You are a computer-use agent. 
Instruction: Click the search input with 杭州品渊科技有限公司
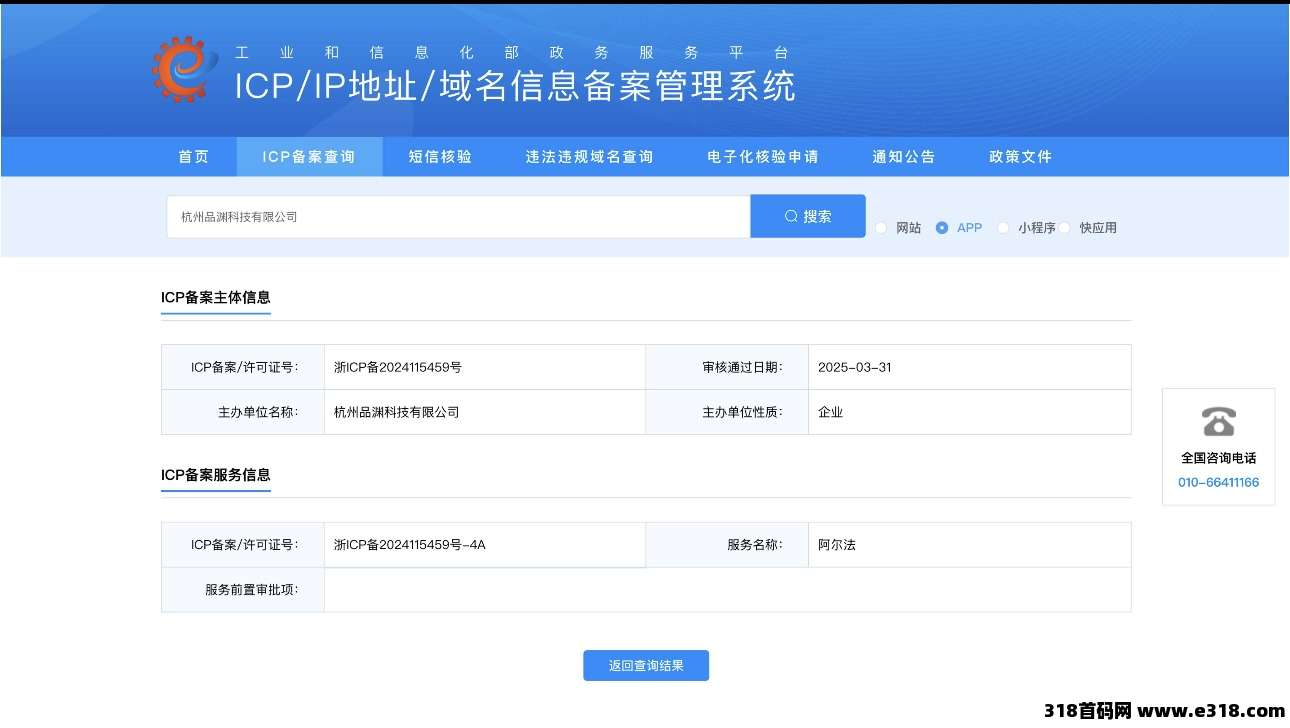[458, 216]
